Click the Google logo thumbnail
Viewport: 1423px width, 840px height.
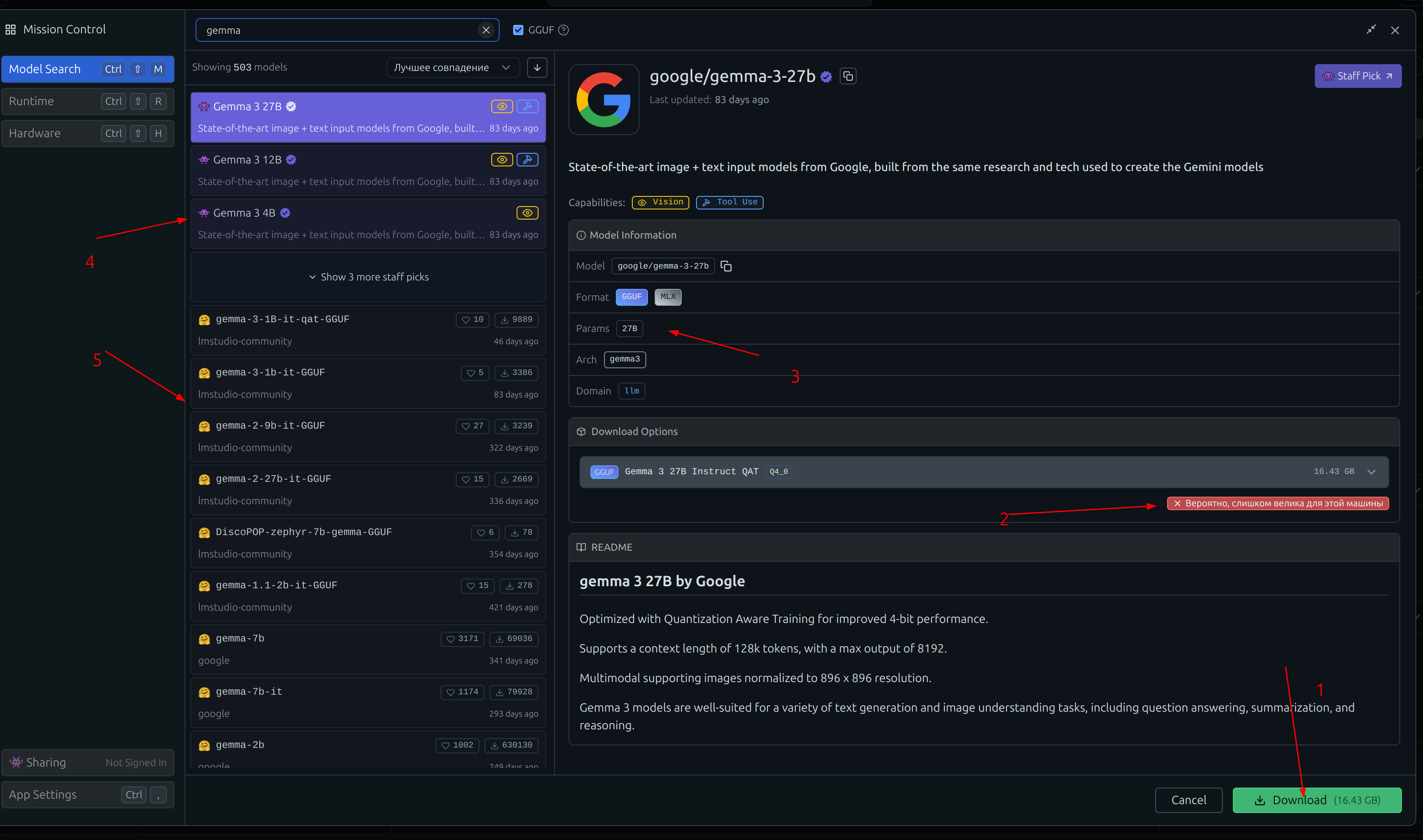click(604, 100)
